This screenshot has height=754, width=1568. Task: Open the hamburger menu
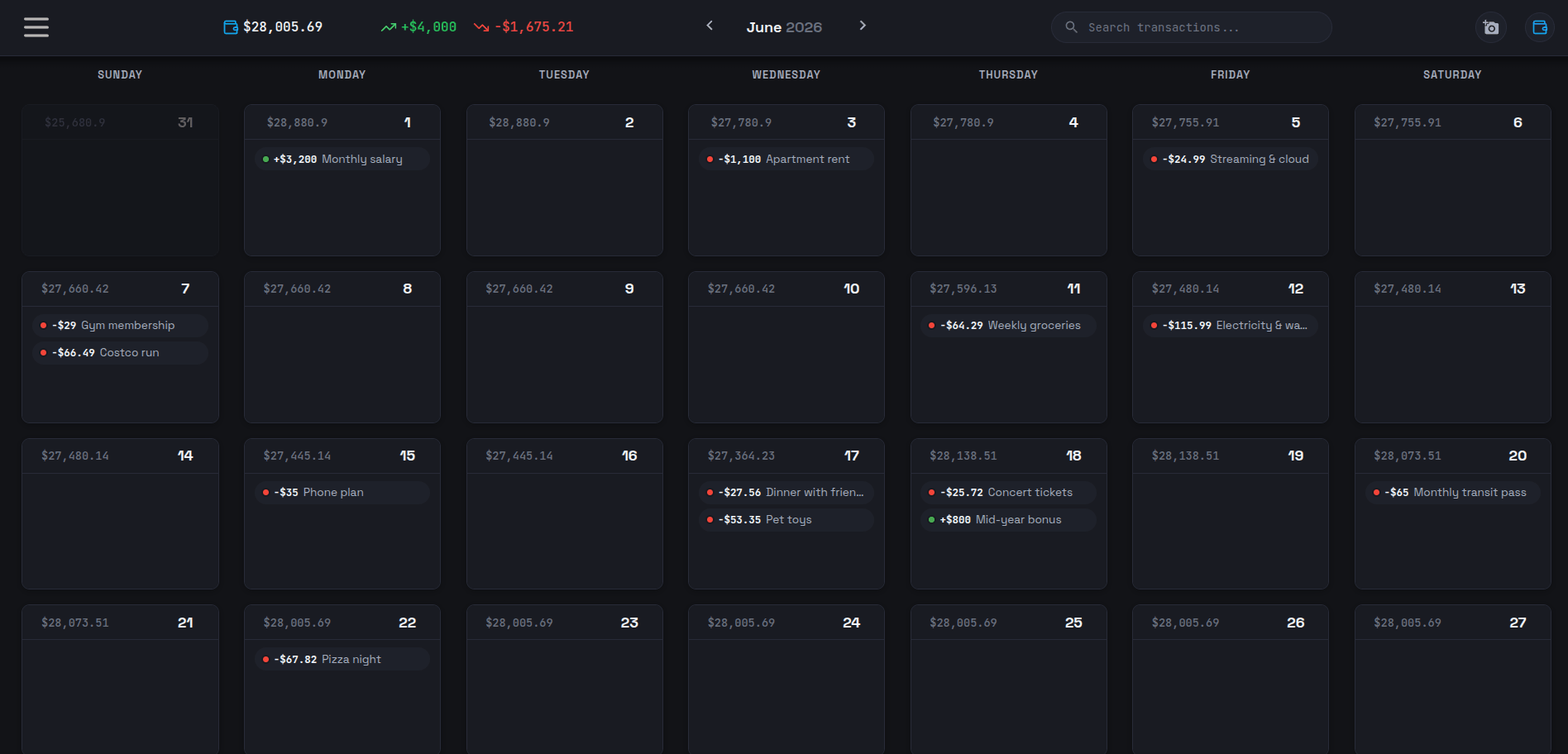tap(36, 27)
